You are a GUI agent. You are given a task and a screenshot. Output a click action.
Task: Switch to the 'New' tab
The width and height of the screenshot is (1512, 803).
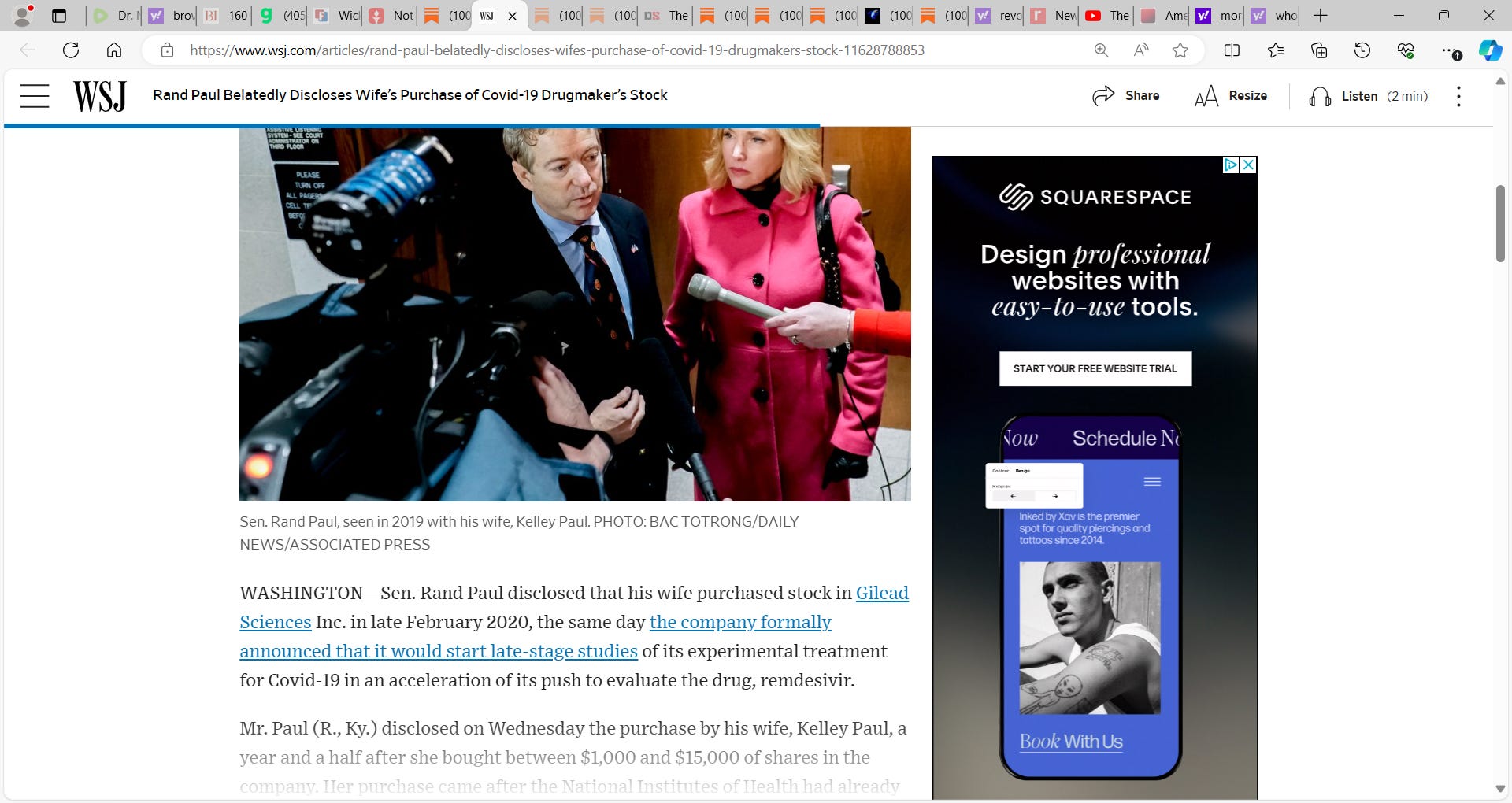[1052, 15]
